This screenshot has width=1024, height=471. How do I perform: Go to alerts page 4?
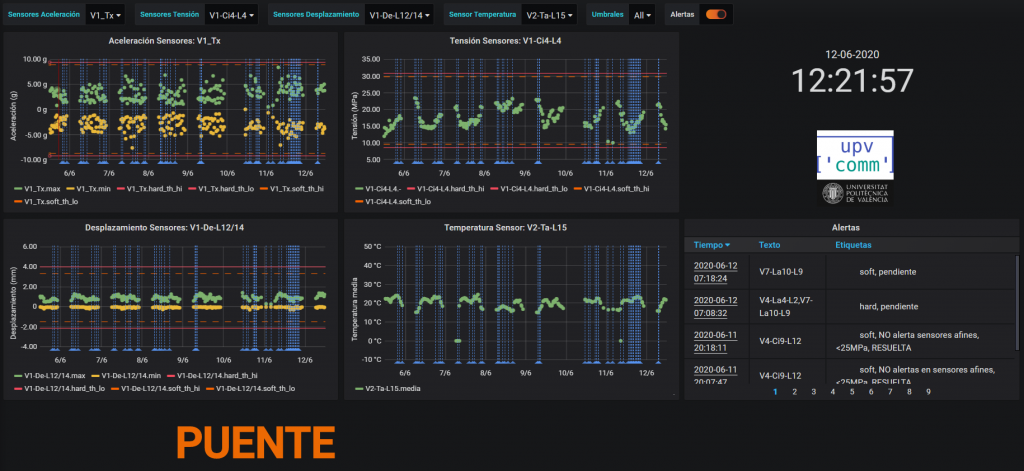pos(833,392)
